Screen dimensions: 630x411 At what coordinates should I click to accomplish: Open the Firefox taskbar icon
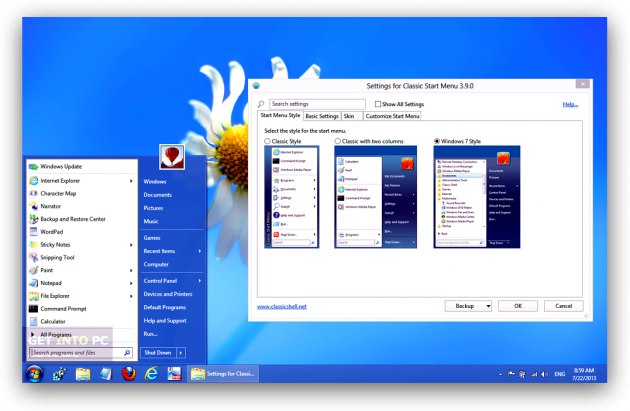(129, 374)
